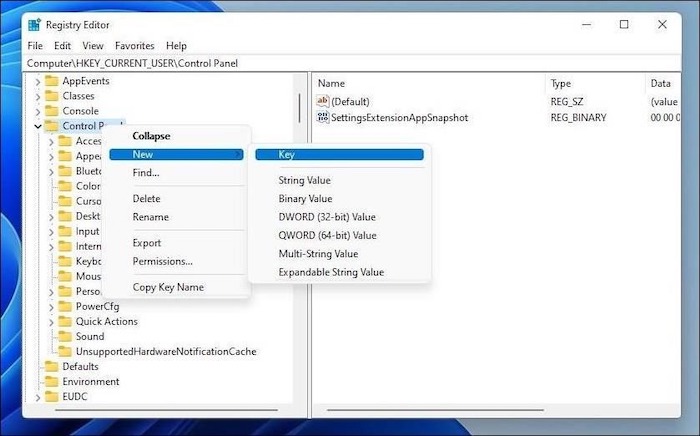Screen dimensions: 700x436
Task: Click the Registry Editor app icon in title bar
Action: pyautogui.click(x=34, y=25)
